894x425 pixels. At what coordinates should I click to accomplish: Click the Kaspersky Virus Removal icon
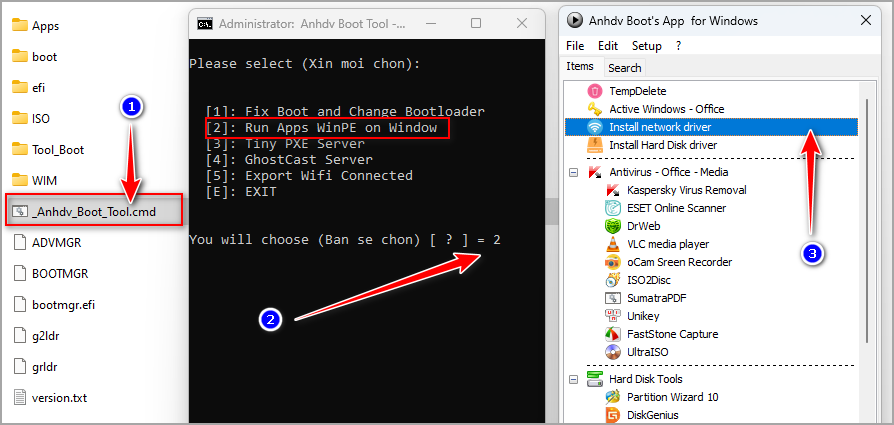click(x=613, y=190)
